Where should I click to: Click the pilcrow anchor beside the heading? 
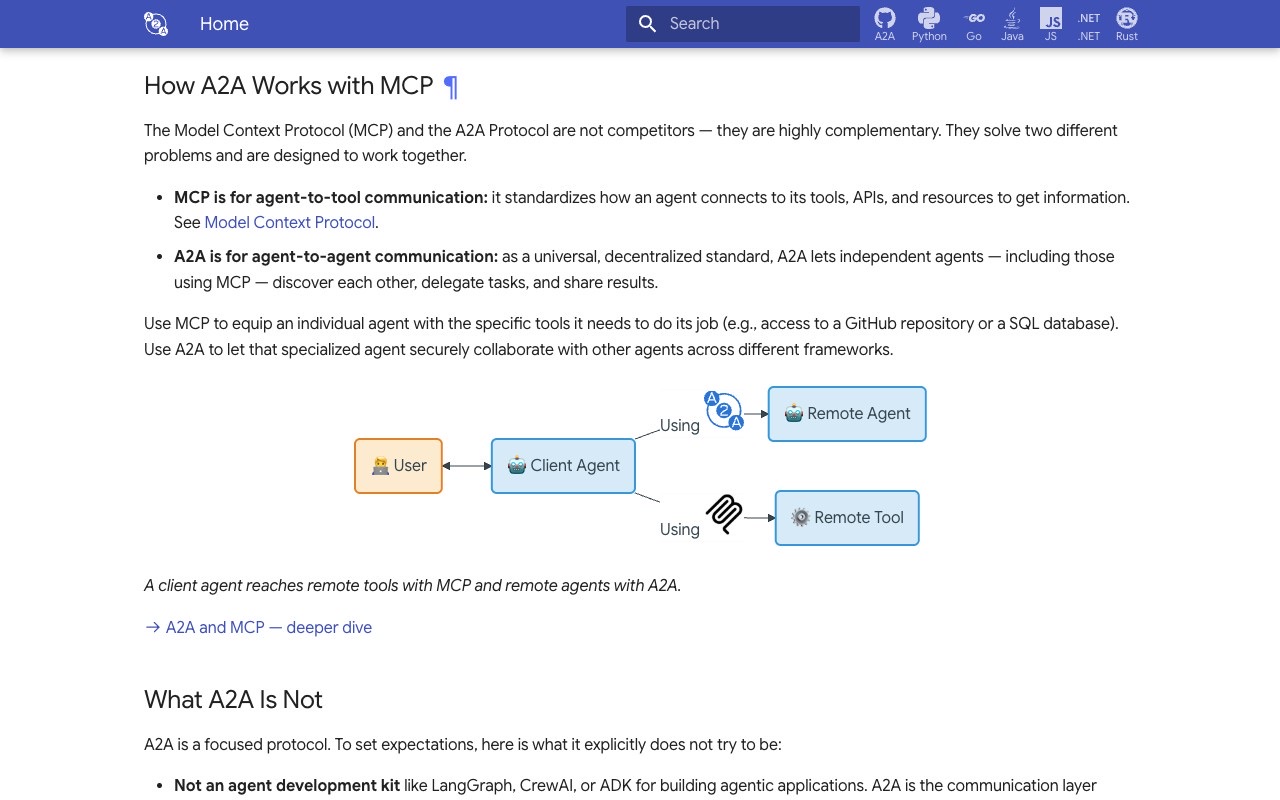tap(451, 87)
